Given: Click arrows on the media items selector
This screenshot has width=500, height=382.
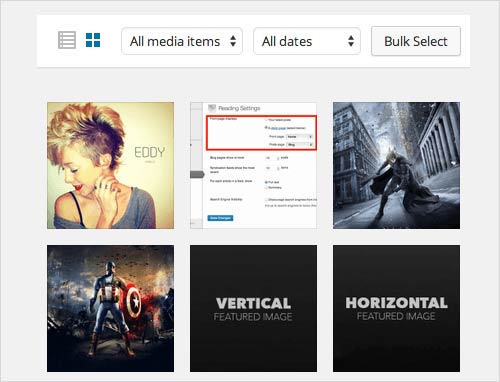Looking at the screenshot, I should [233, 41].
